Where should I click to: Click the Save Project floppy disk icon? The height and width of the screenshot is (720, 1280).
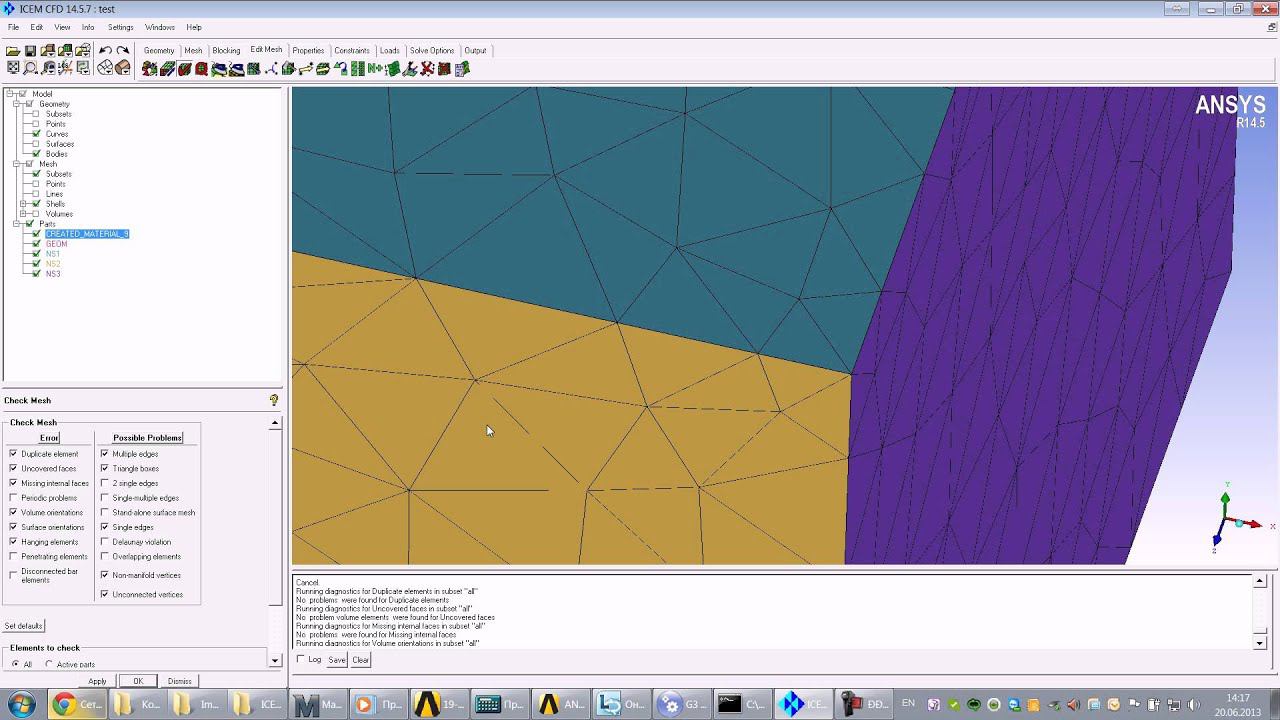click(30, 51)
